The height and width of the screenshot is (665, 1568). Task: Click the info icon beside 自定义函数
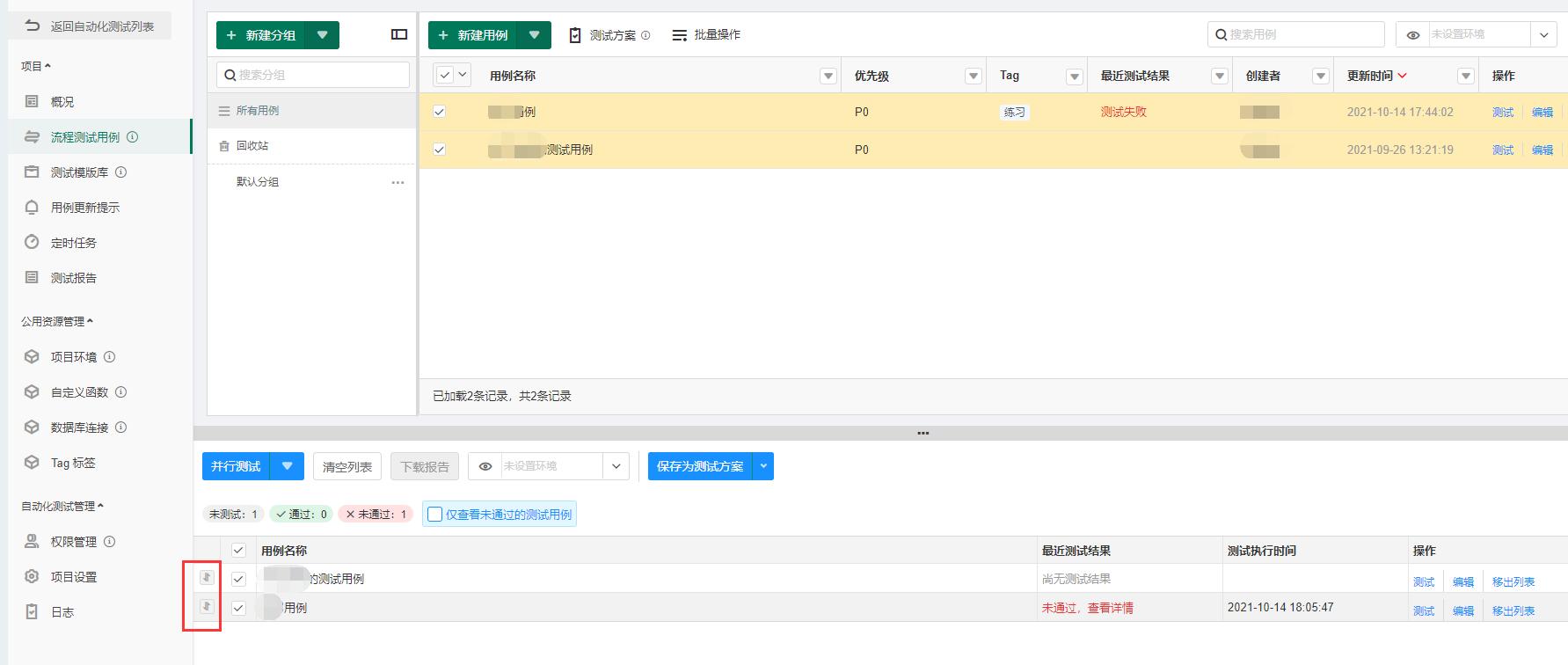[121, 392]
